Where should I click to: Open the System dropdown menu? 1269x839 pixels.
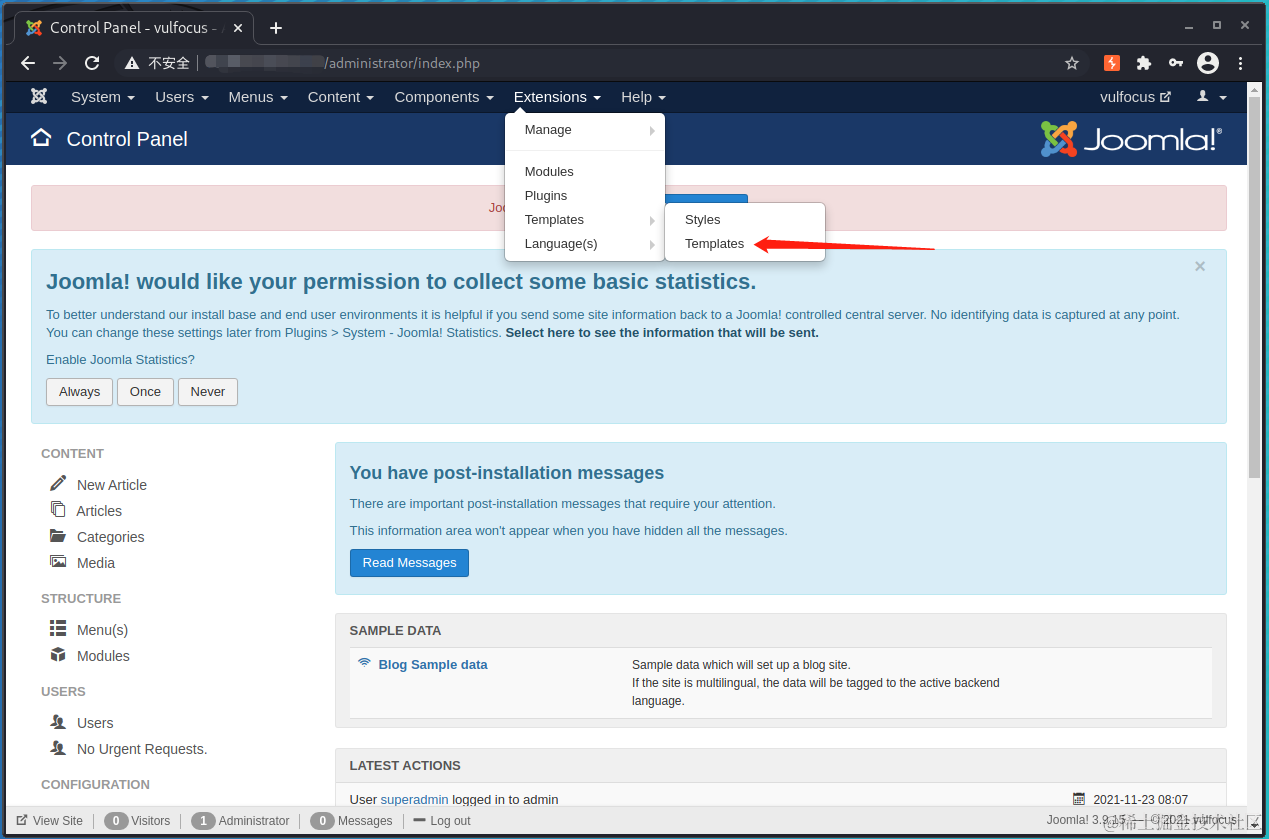coord(103,97)
